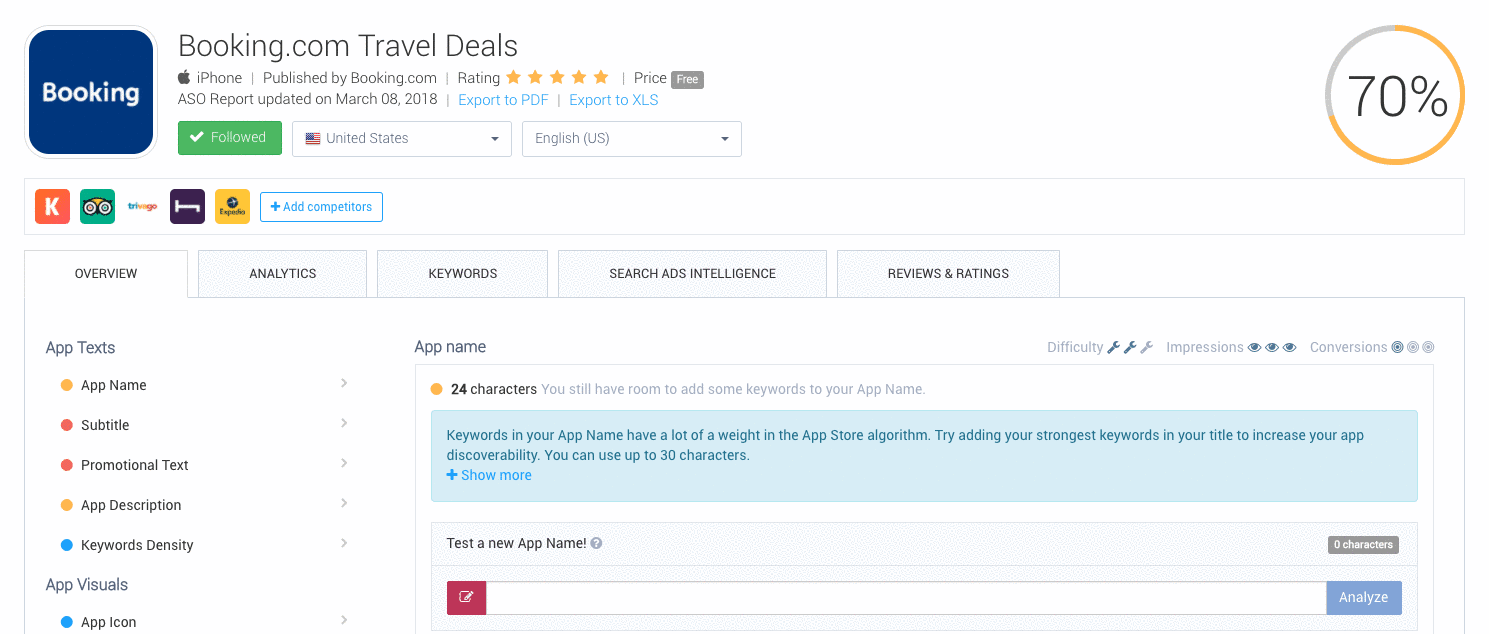Click the 70% score circle

1395,95
